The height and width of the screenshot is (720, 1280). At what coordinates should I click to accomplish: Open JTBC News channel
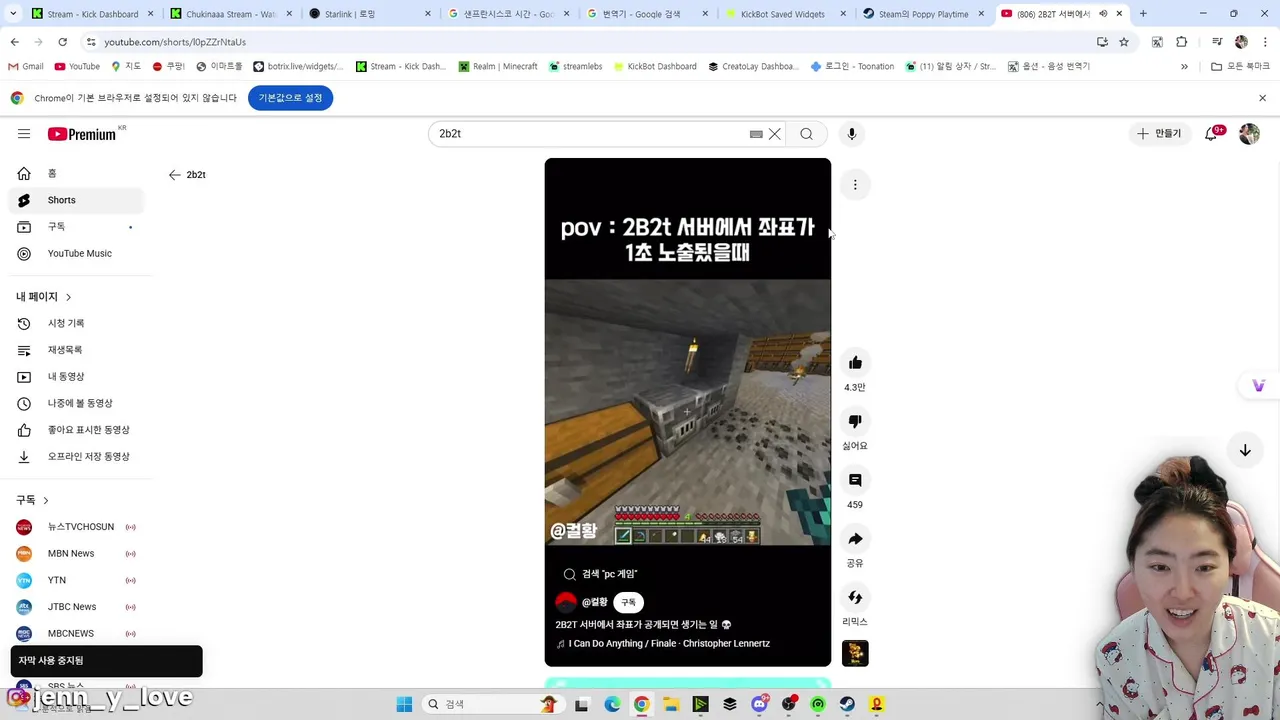pyautogui.click(x=76, y=607)
